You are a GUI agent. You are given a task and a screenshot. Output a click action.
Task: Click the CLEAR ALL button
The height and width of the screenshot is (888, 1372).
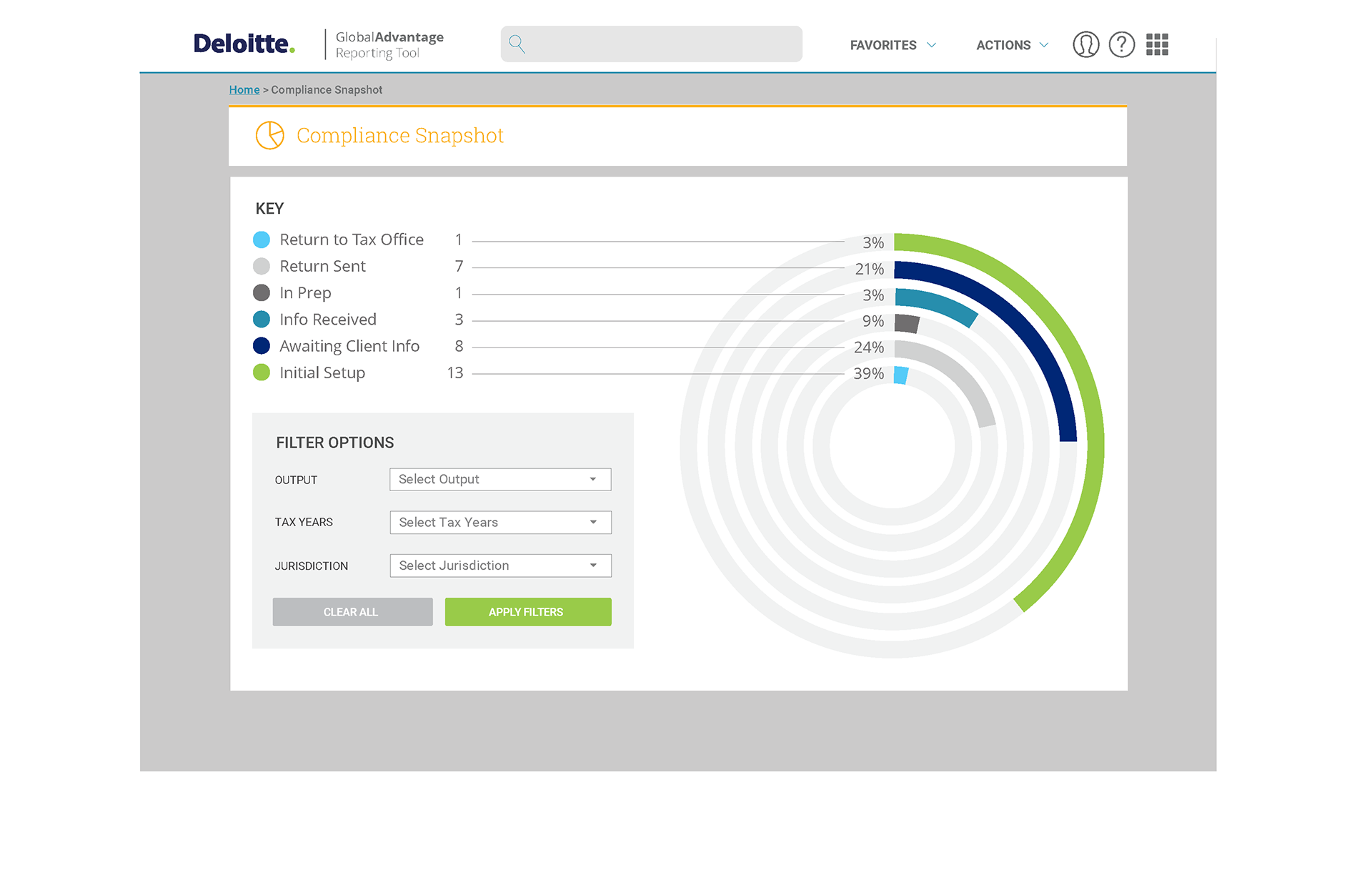(x=352, y=611)
